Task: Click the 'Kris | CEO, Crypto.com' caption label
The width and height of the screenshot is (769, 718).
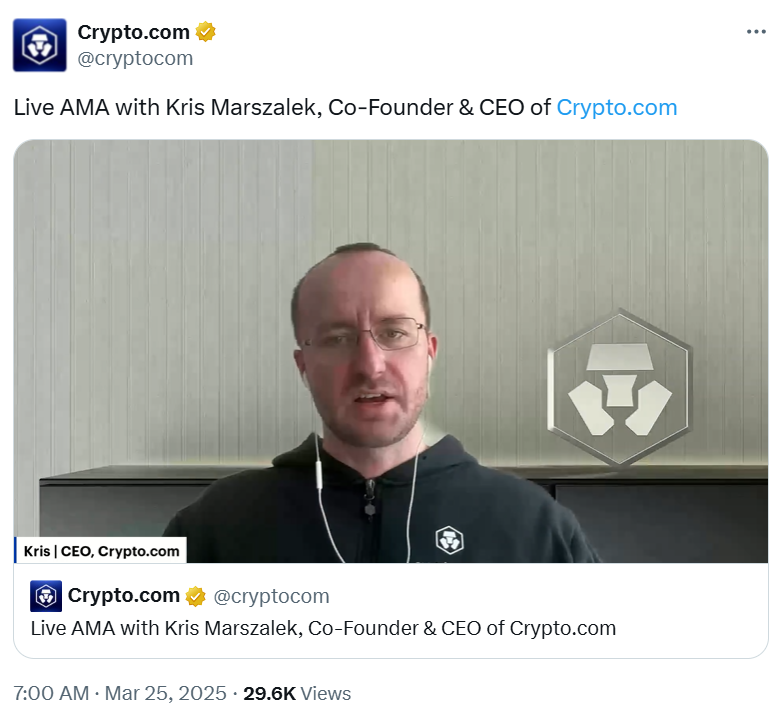Action: (101, 550)
